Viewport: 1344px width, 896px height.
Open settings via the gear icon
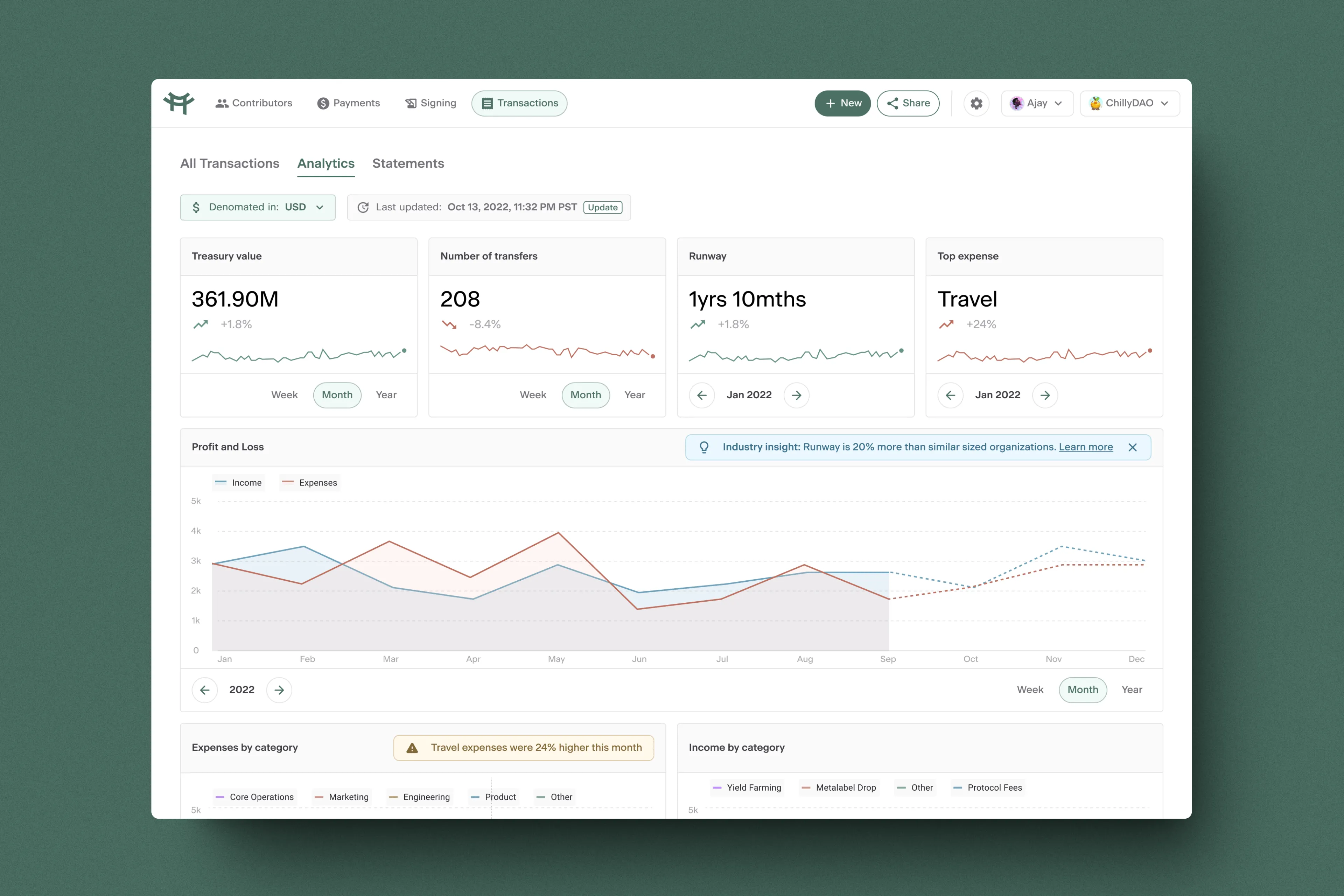[x=976, y=104]
